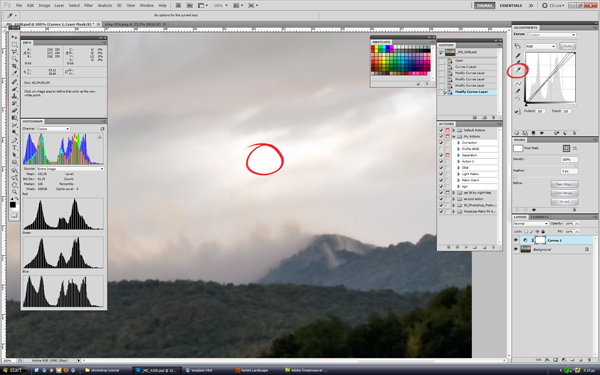The height and width of the screenshot is (375, 600).
Task: Switch to the Channels tab
Action: pos(539,217)
